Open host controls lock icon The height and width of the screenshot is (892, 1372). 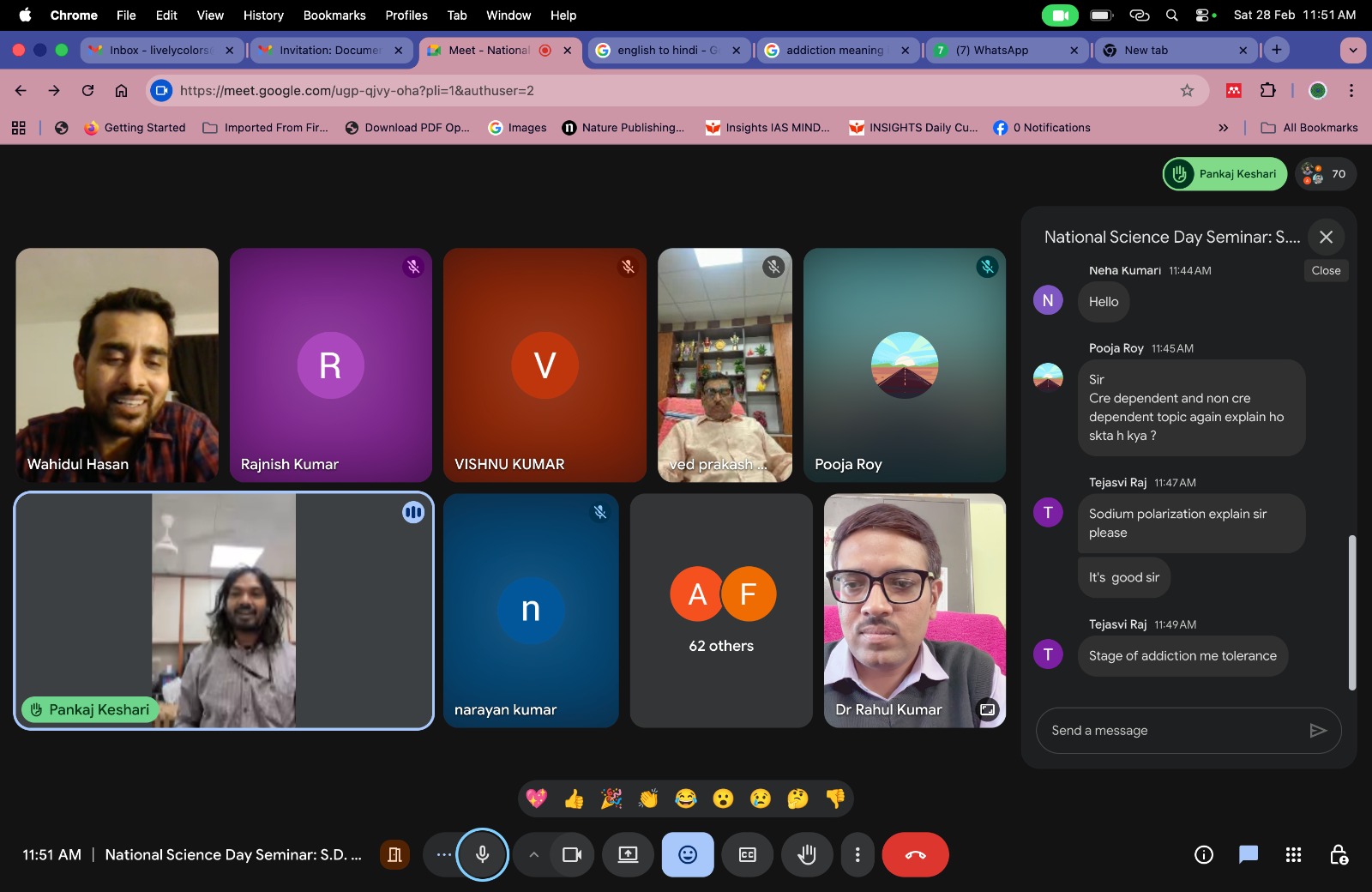[1338, 855]
